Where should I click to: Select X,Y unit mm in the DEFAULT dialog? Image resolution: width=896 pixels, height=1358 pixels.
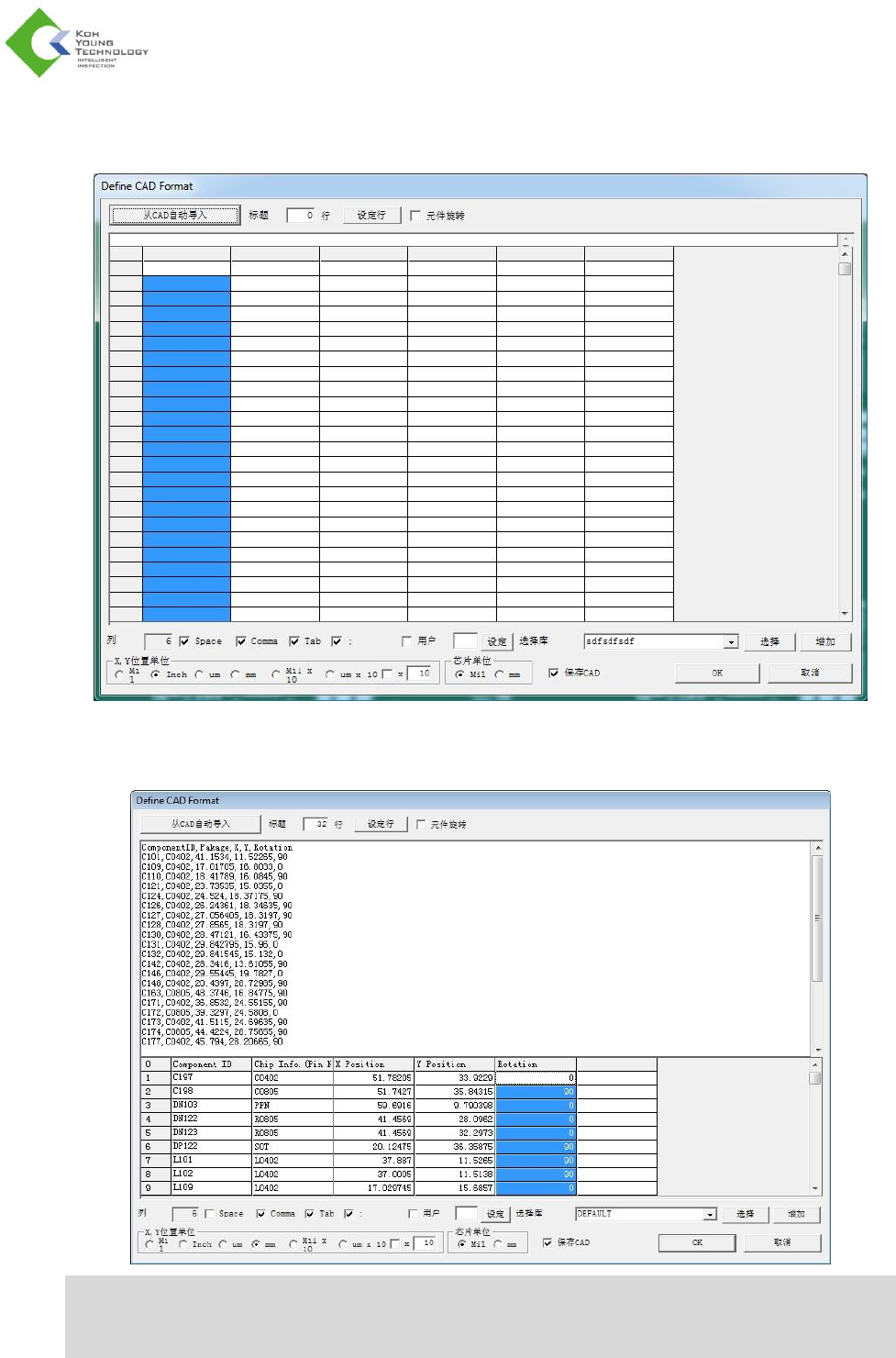click(x=256, y=1244)
